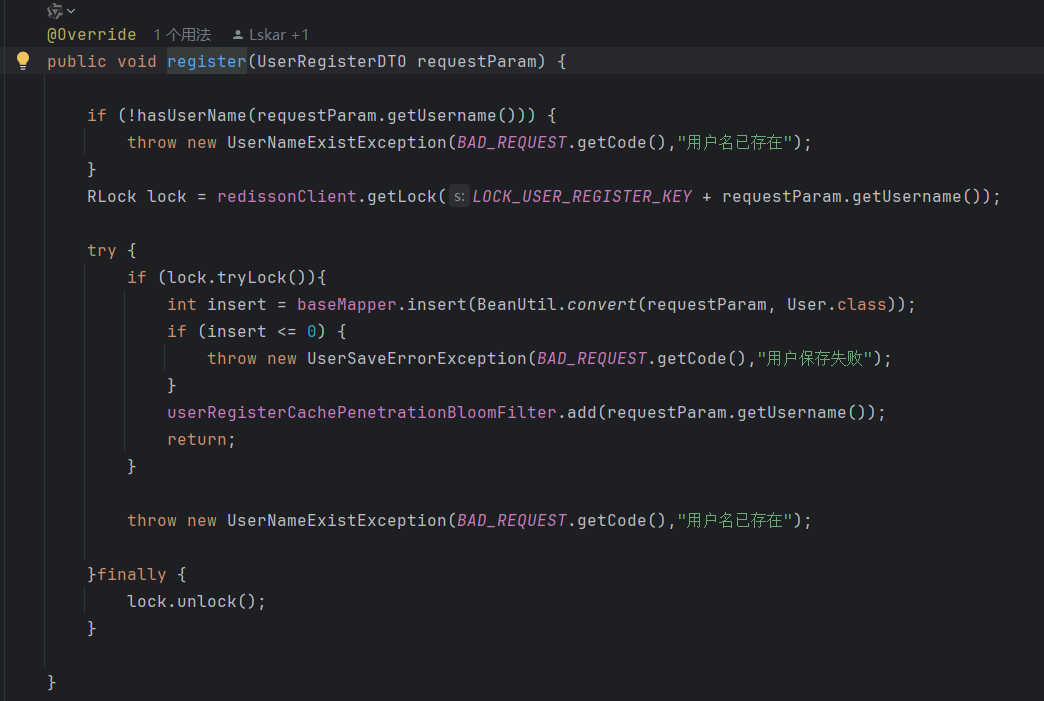1044x701 pixels.
Task: Click the @Override annotation
Action: coord(92,35)
